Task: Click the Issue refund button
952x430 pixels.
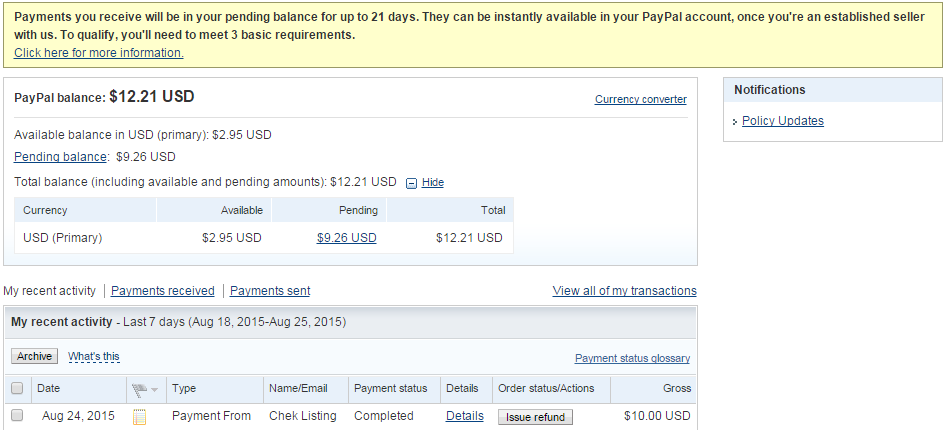Action: [x=535, y=417]
